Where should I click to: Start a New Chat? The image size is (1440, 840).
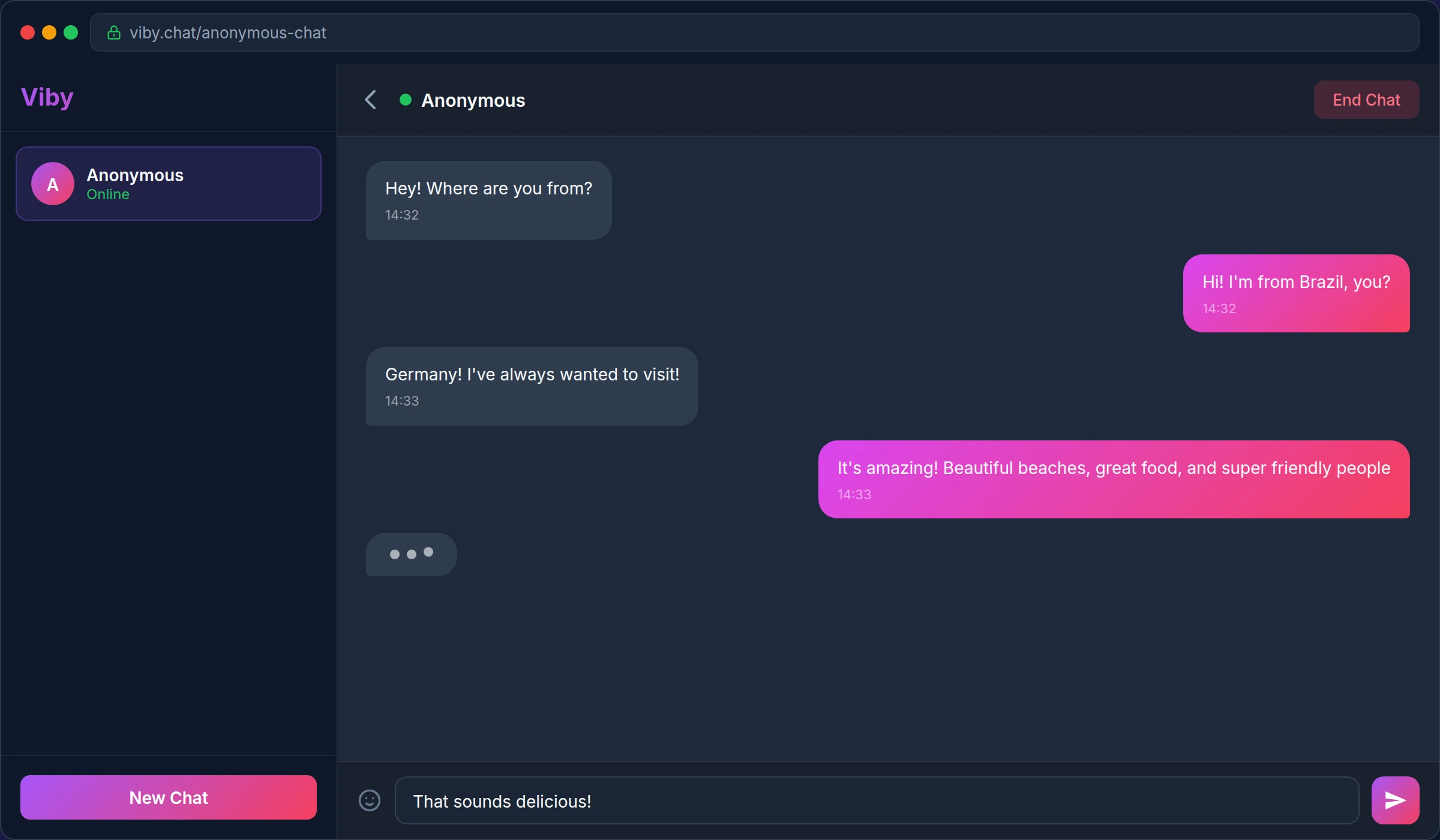point(168,797)
